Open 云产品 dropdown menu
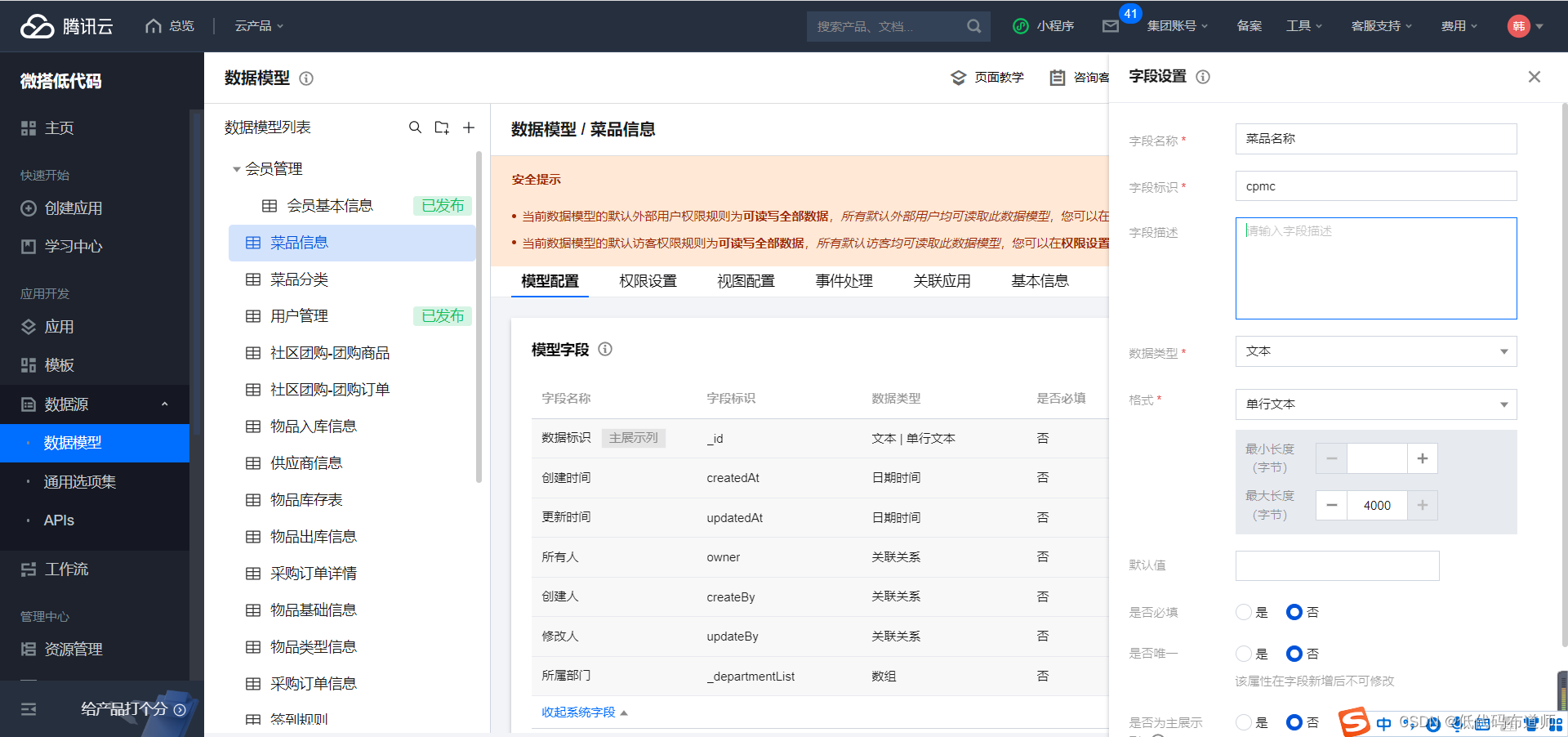Viewport: 1568px width, 737px height. point(259,26)
